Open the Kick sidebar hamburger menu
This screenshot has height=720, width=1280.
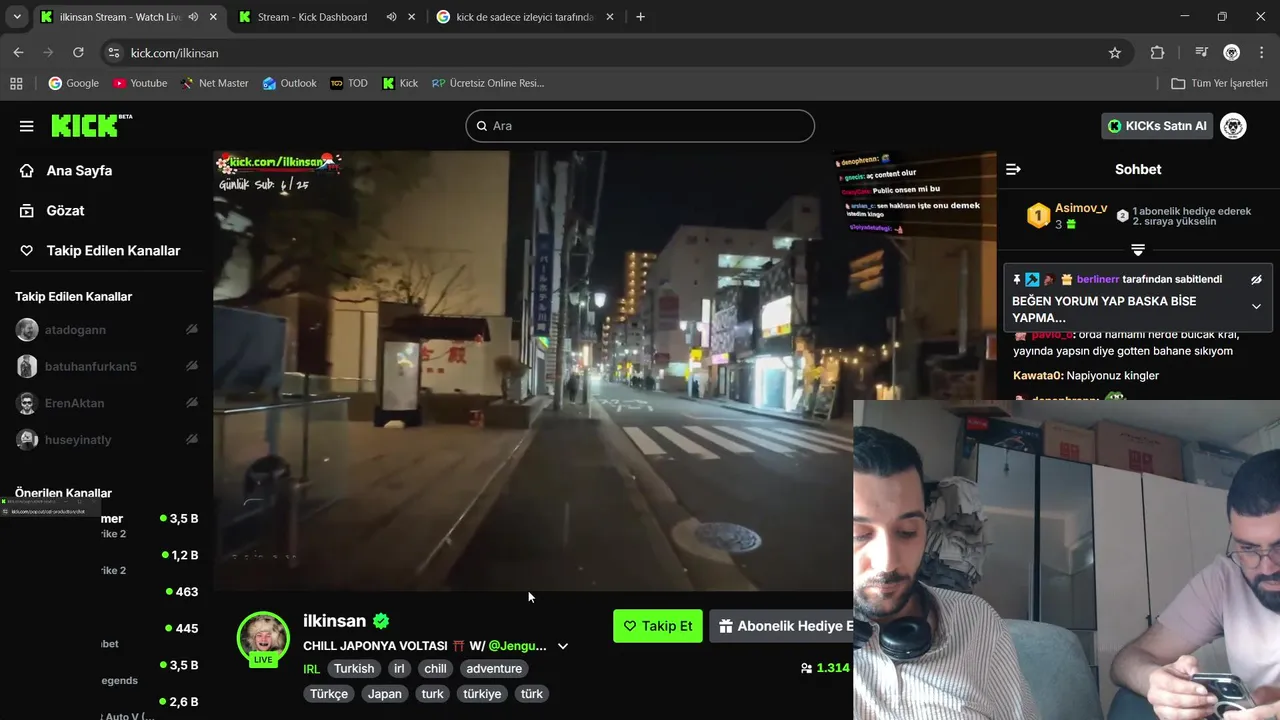click(x=27, y=126)
